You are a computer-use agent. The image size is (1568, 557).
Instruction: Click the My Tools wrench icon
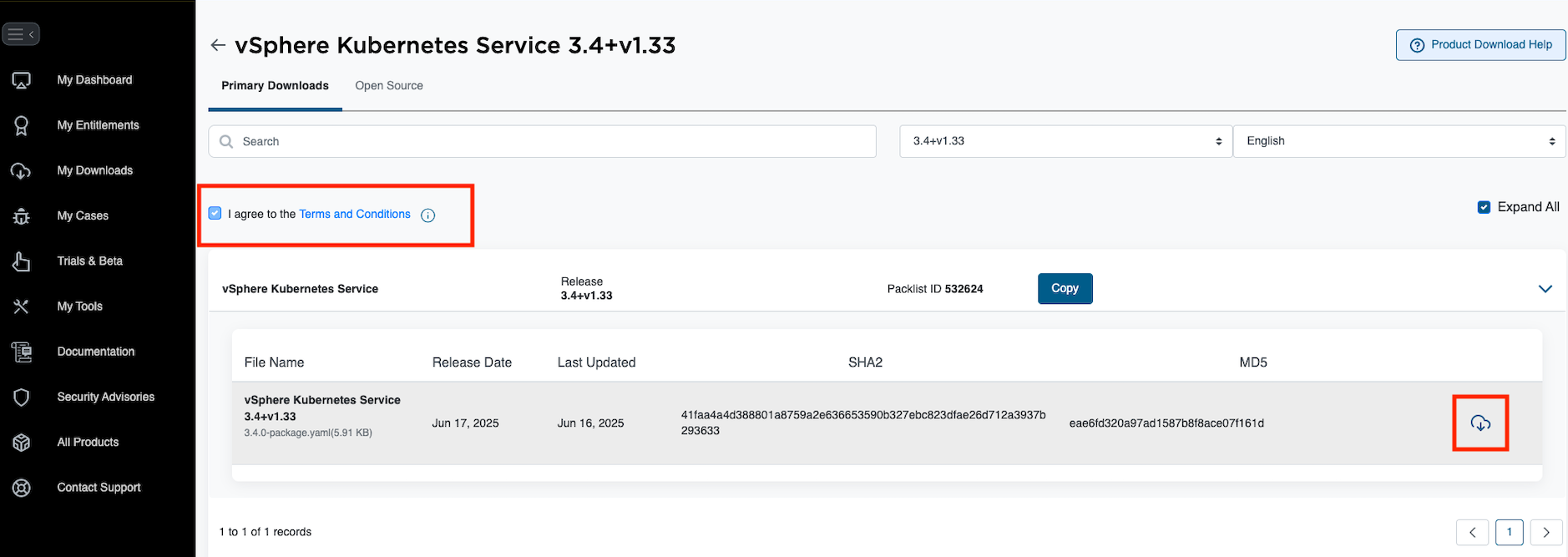(x=22, y=306)
